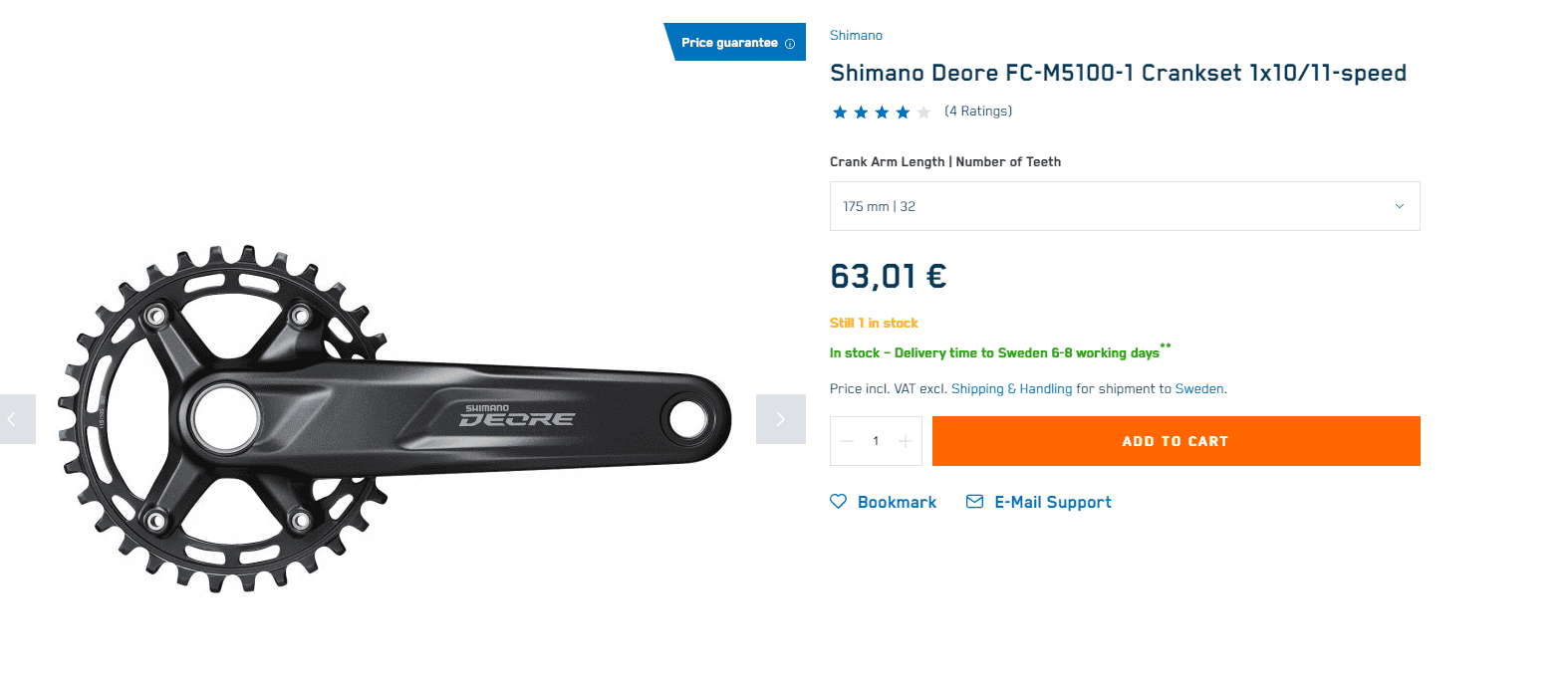The width and height of the screenshot is (1568, 685).
Task: Click the Bookmark text link
Action: 897,503
